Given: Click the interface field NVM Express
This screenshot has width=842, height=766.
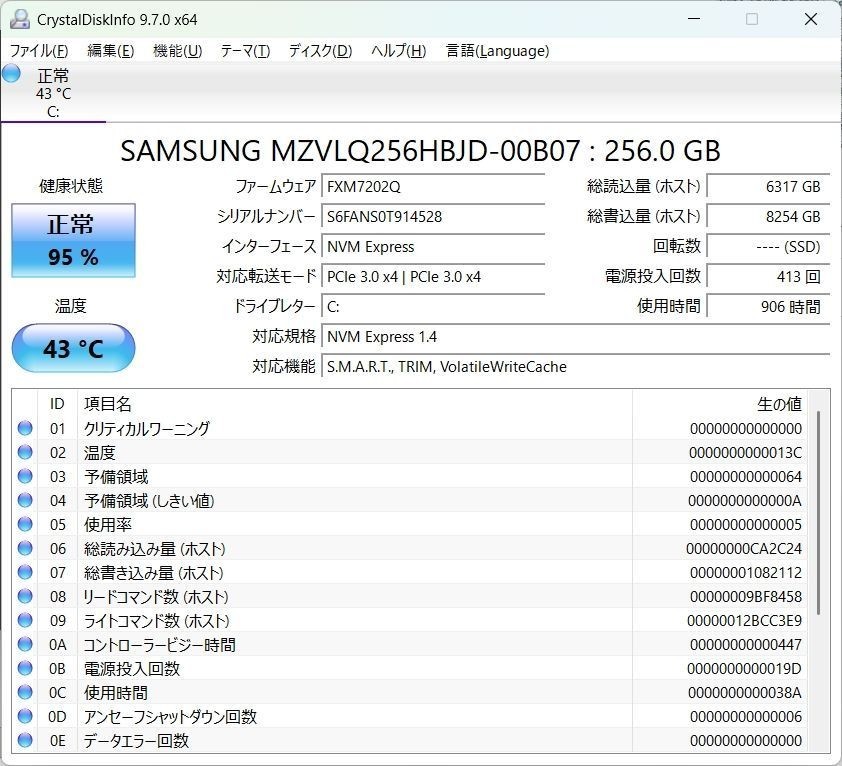Looking at the screenshot, I should click(433, 247).
